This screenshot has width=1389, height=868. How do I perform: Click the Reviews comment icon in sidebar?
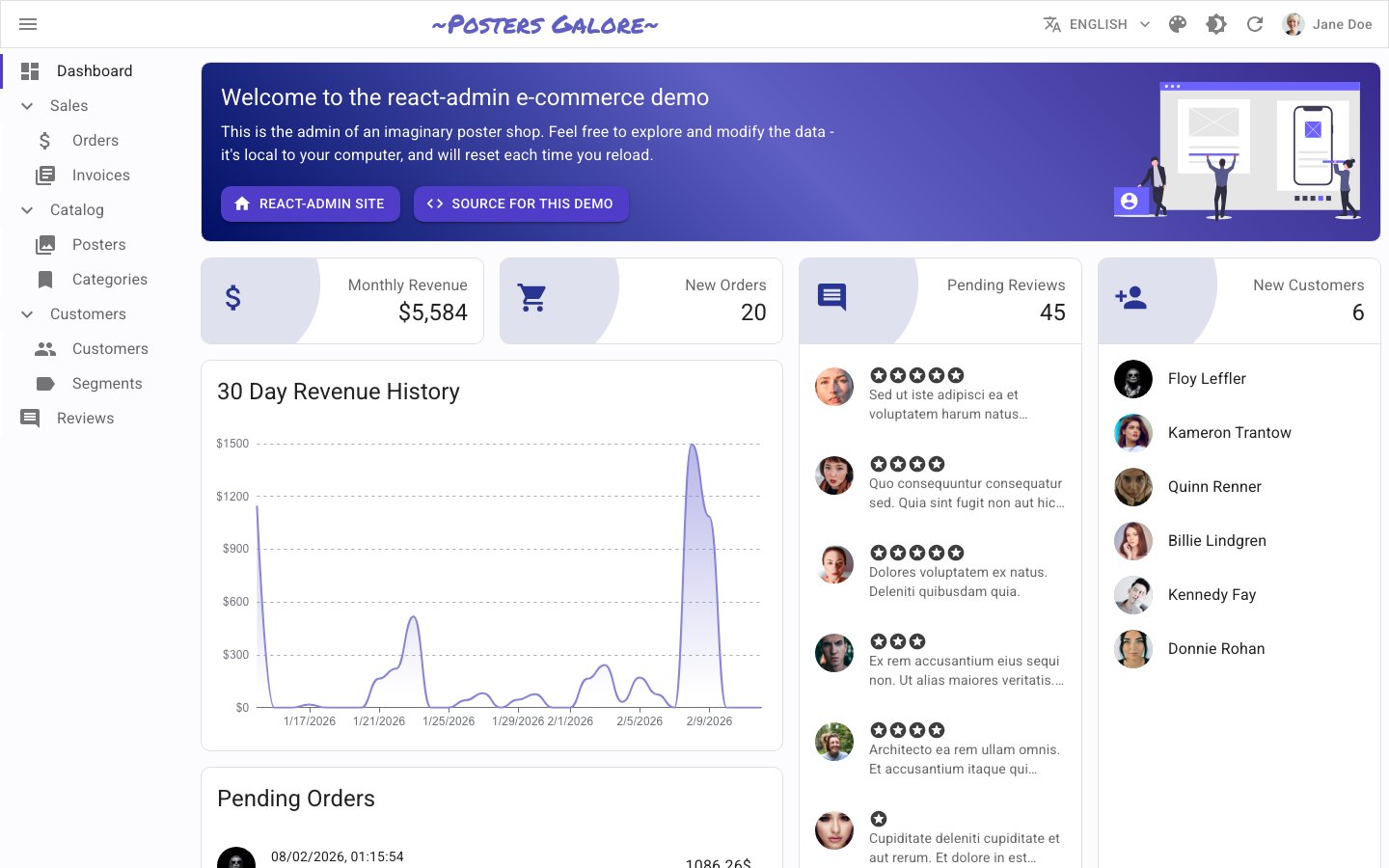(30, 419)
